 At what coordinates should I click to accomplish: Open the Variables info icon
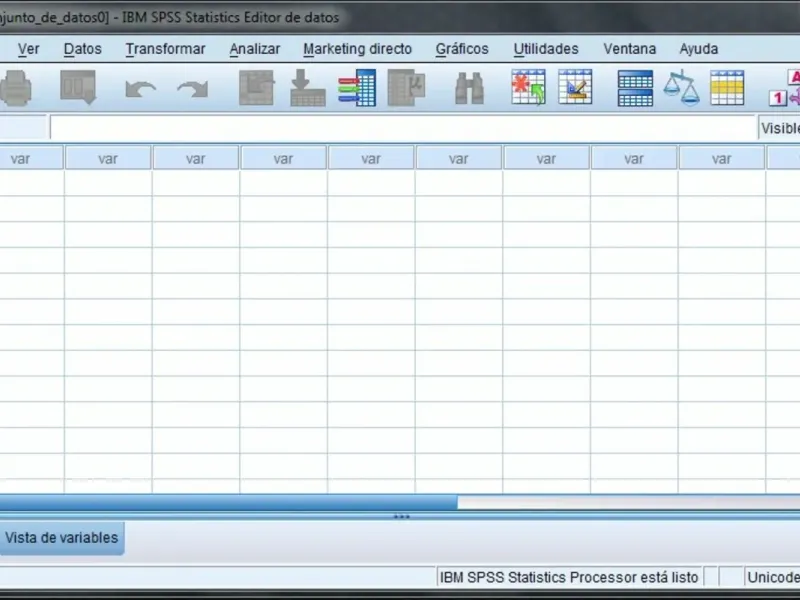[x=357, y=88]
